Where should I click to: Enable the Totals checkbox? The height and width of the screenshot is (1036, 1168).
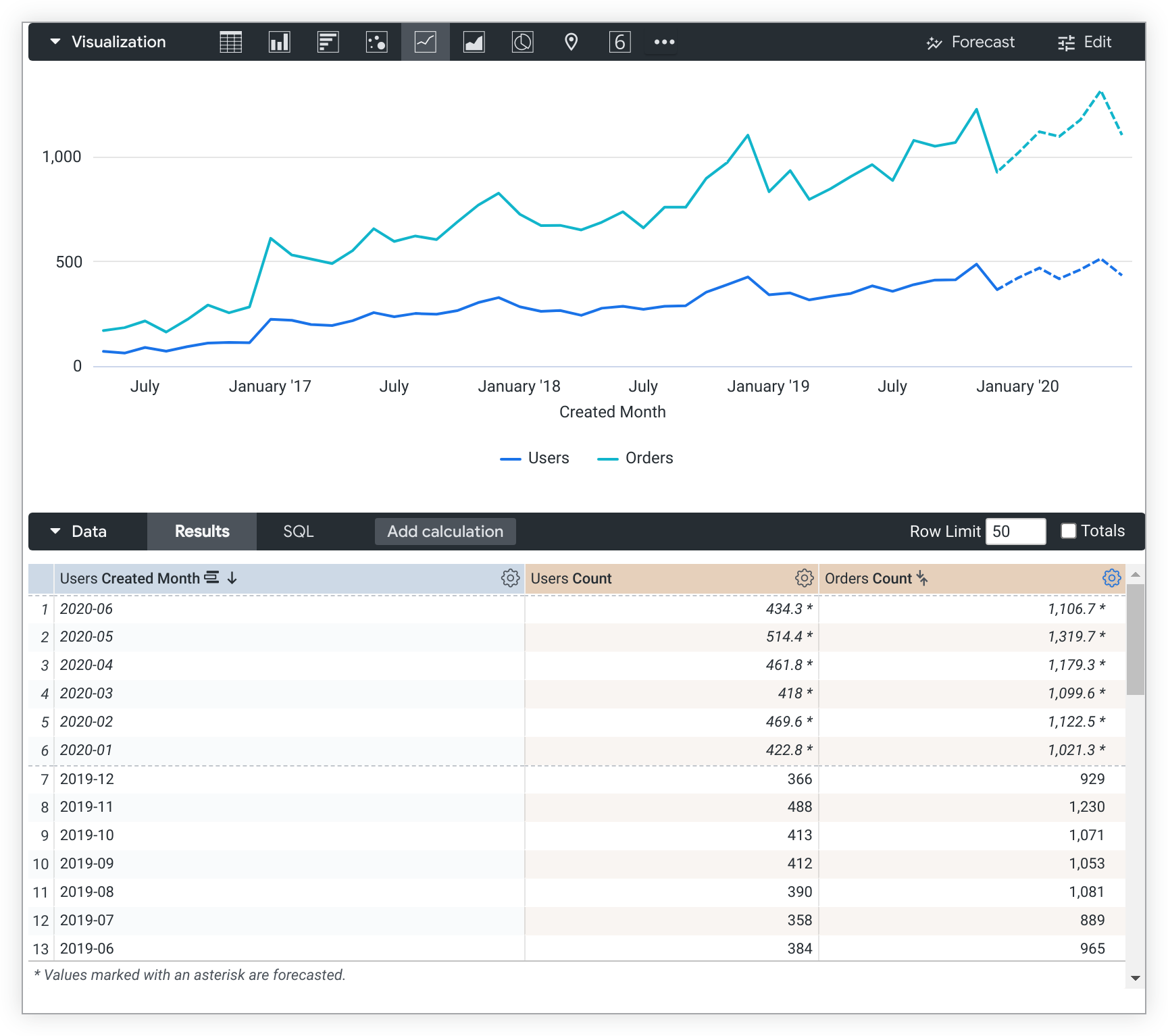pyautogui.click(x=1068, y=531)
